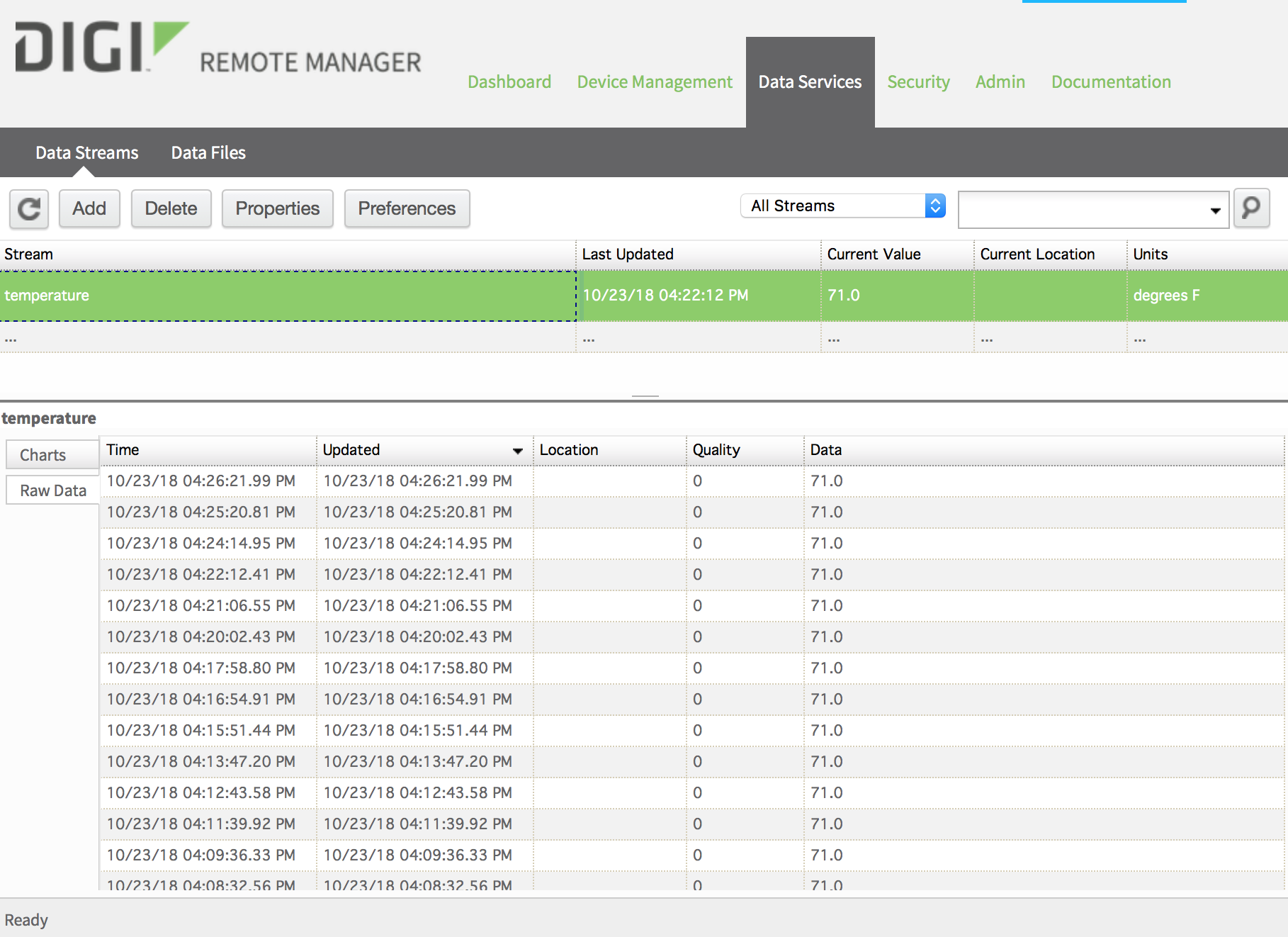
Task: Sort by the Data column header
Action: tap(1044, 450)
